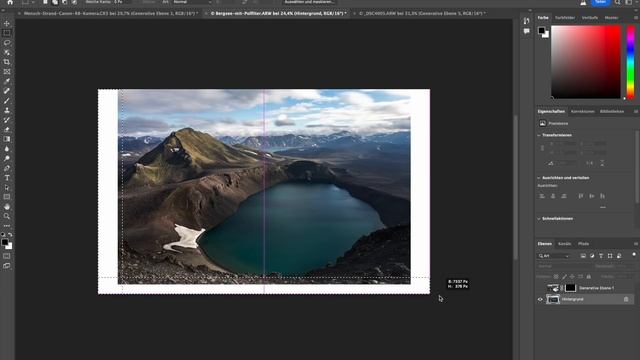The image size is (640, 360).
Task: Collapse the Ausrichten und verteilen section
Action: (539, 178)
